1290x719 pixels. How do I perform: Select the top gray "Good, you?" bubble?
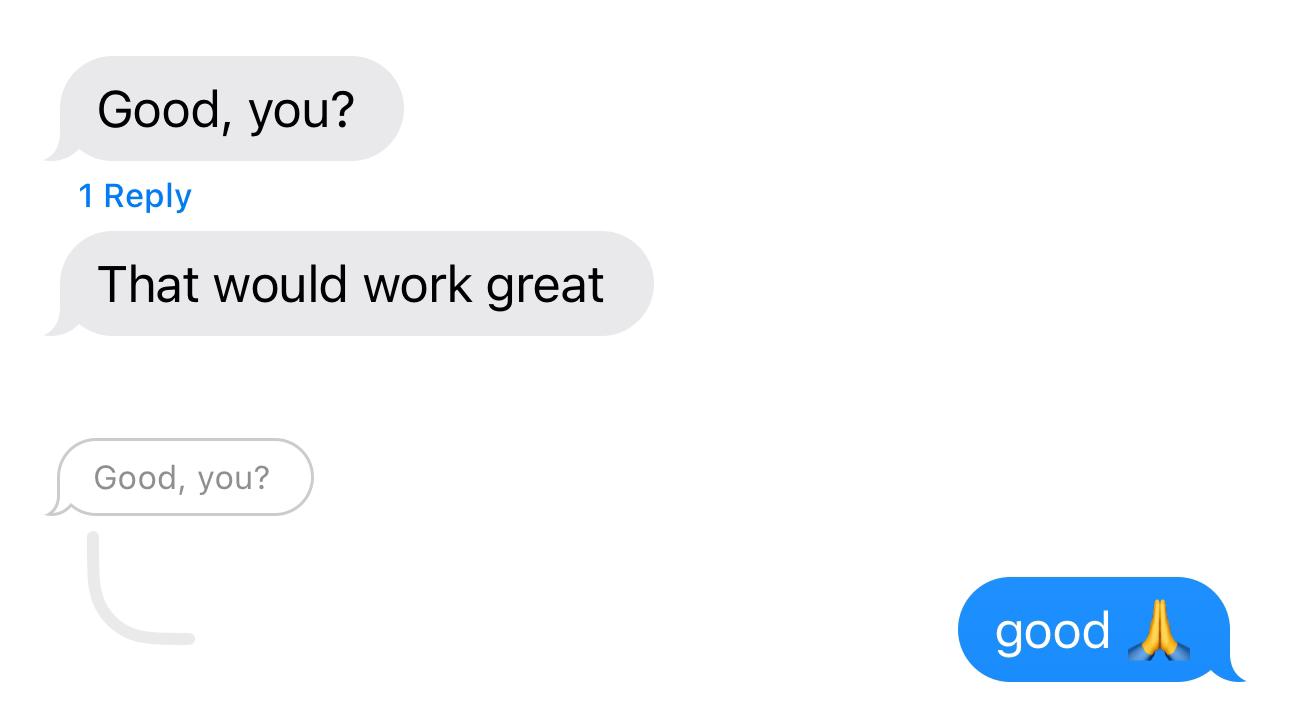point(230,109)
